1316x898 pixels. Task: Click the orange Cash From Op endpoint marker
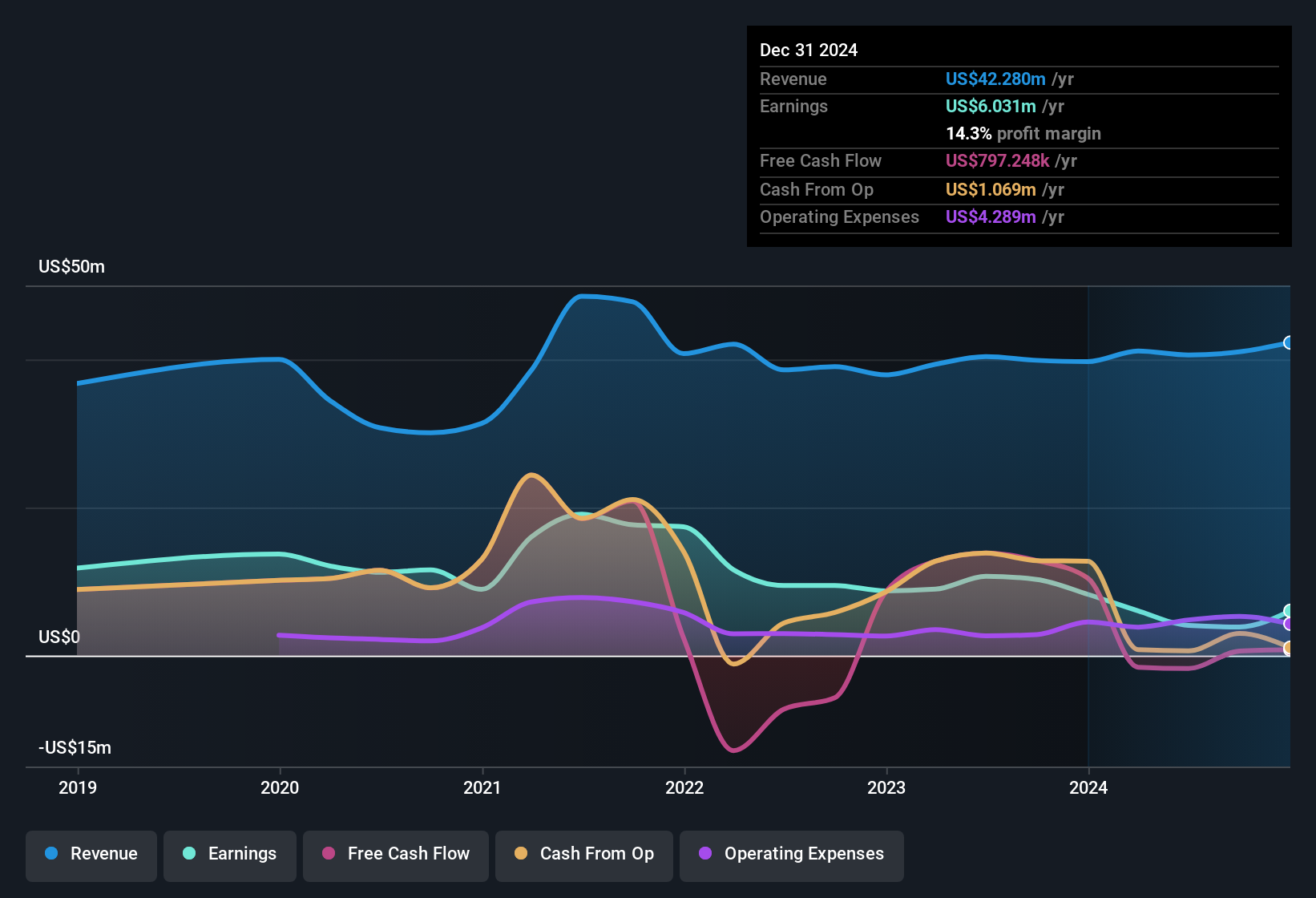[x=1289, y=648]
